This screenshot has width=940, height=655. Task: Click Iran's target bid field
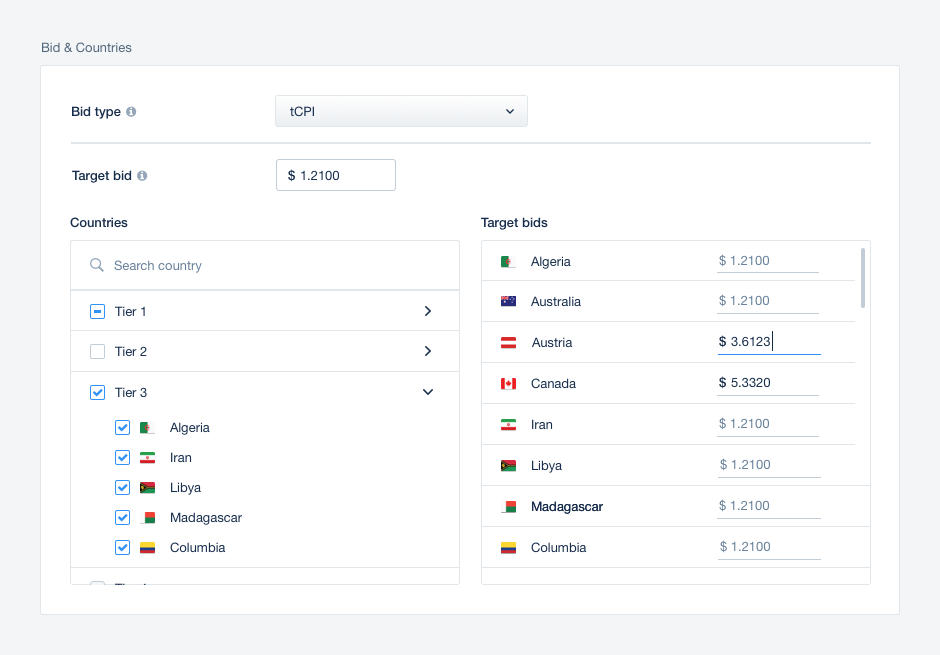point(768,424)
